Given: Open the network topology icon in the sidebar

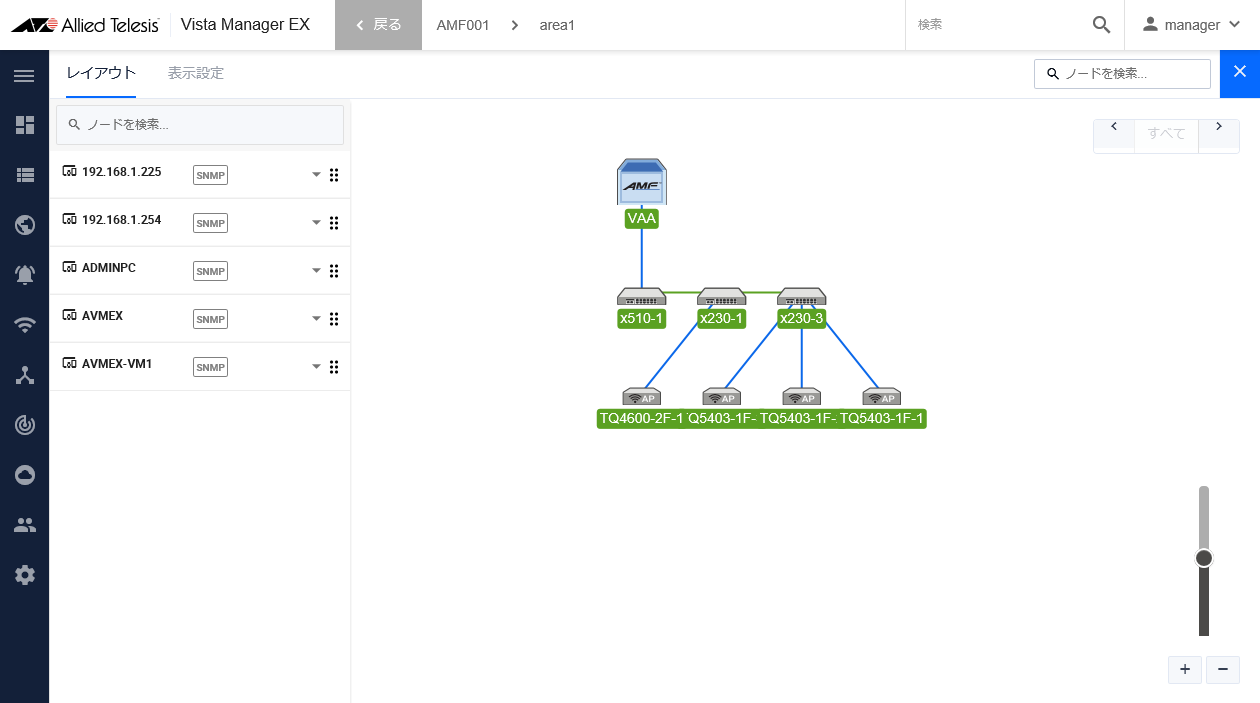Looking at the screenshot, I should 25,375.
